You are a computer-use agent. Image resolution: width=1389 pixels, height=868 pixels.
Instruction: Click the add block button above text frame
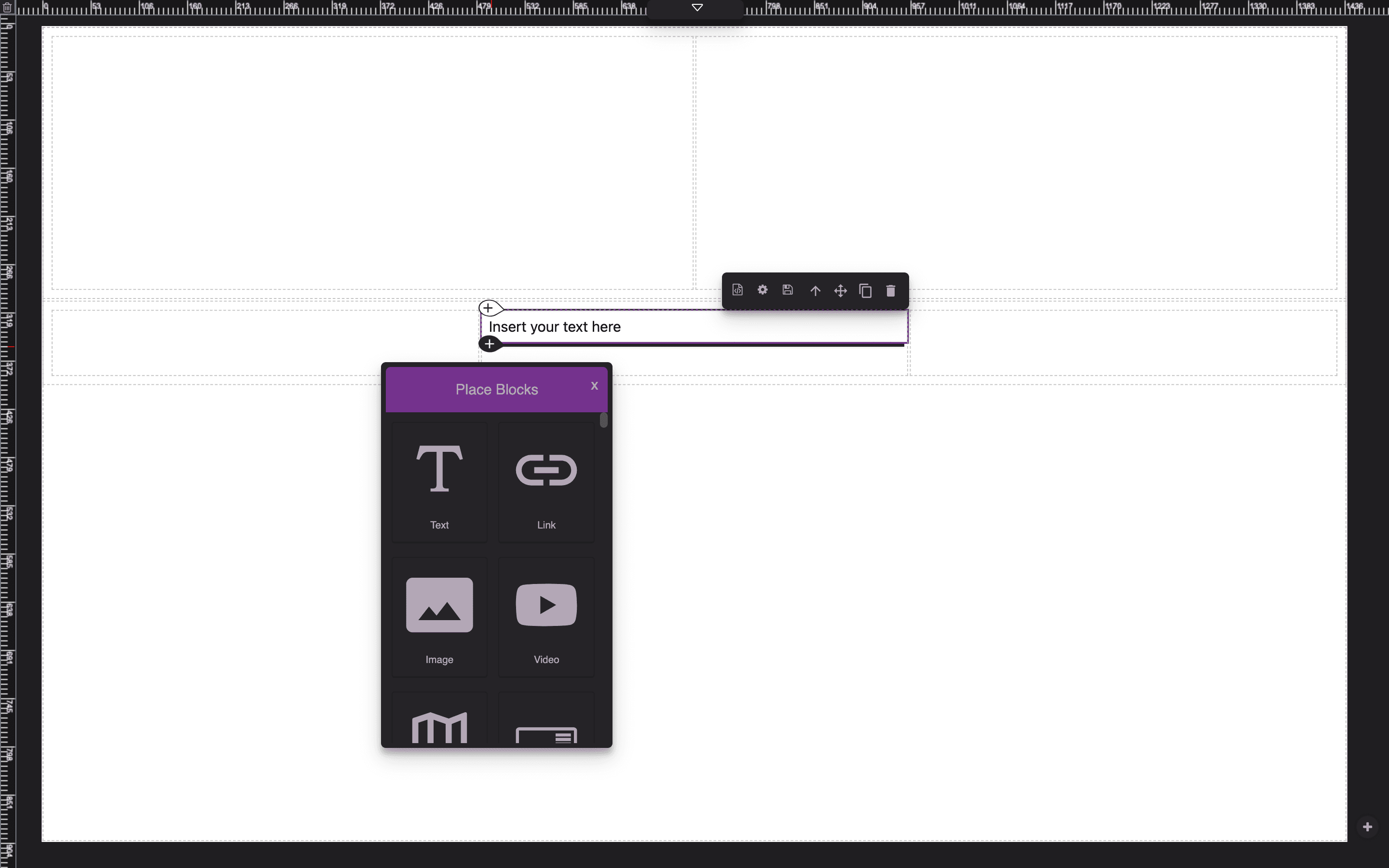[488, 307]
